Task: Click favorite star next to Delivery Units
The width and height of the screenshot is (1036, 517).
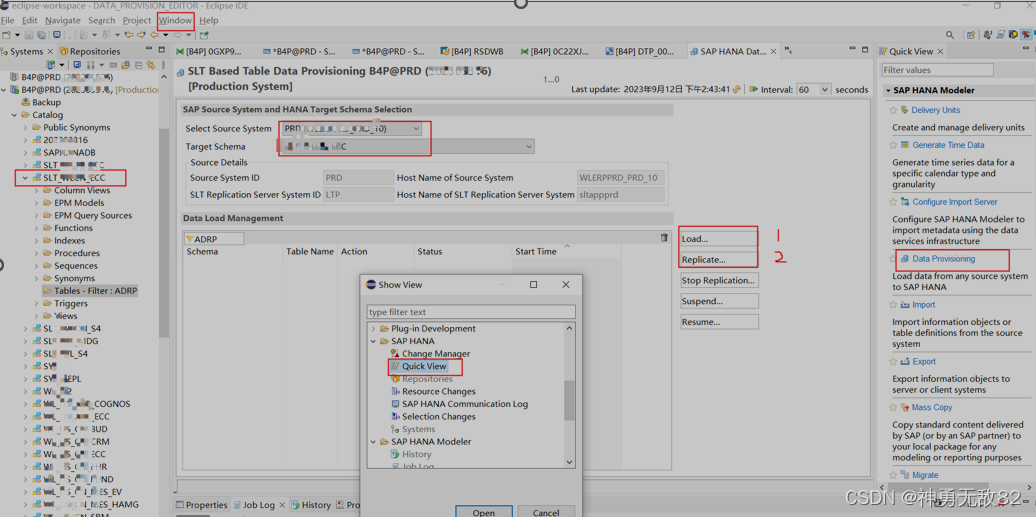Action: coord(893,110)
